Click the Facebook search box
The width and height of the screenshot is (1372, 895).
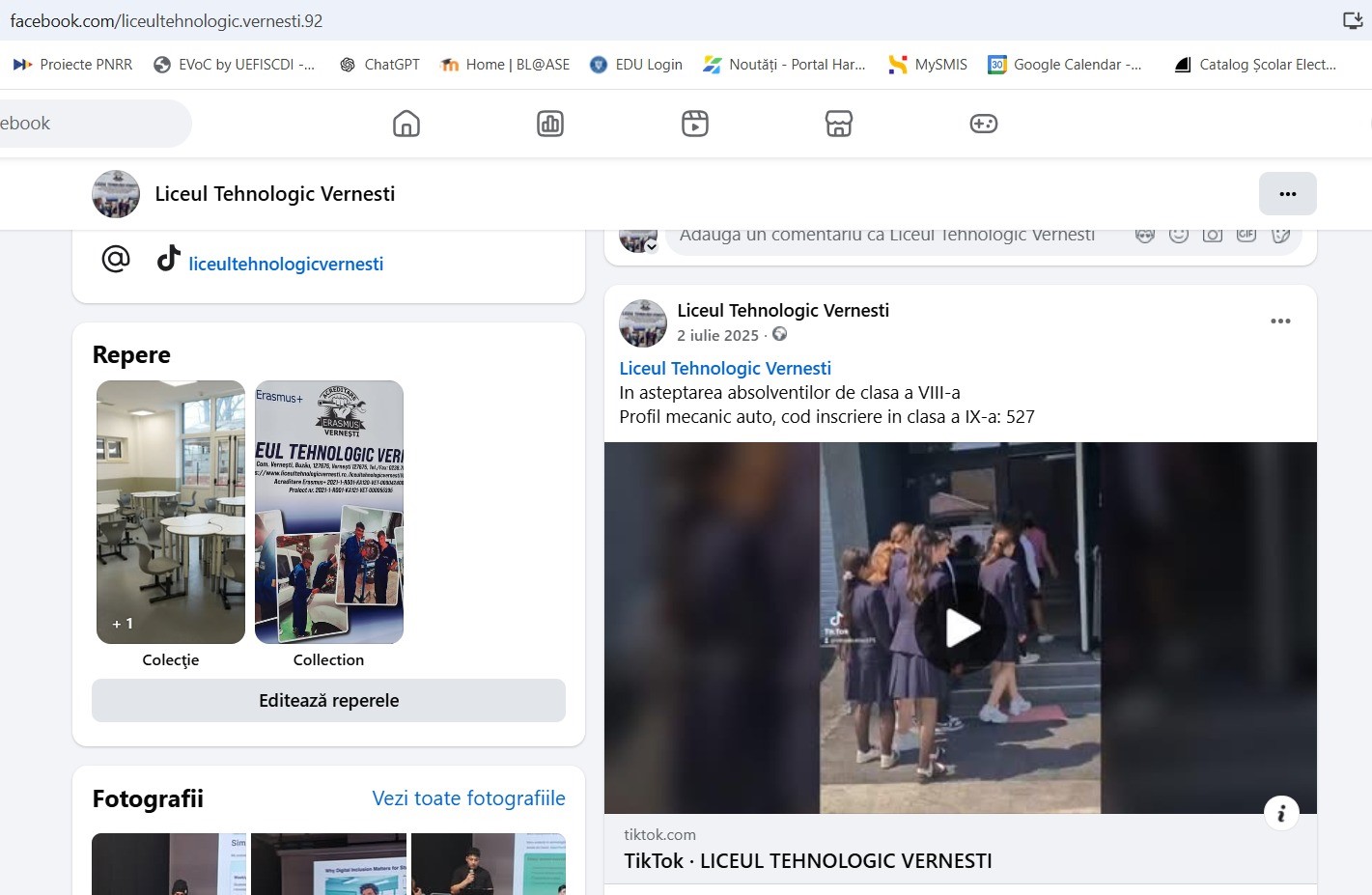point(94,124)
